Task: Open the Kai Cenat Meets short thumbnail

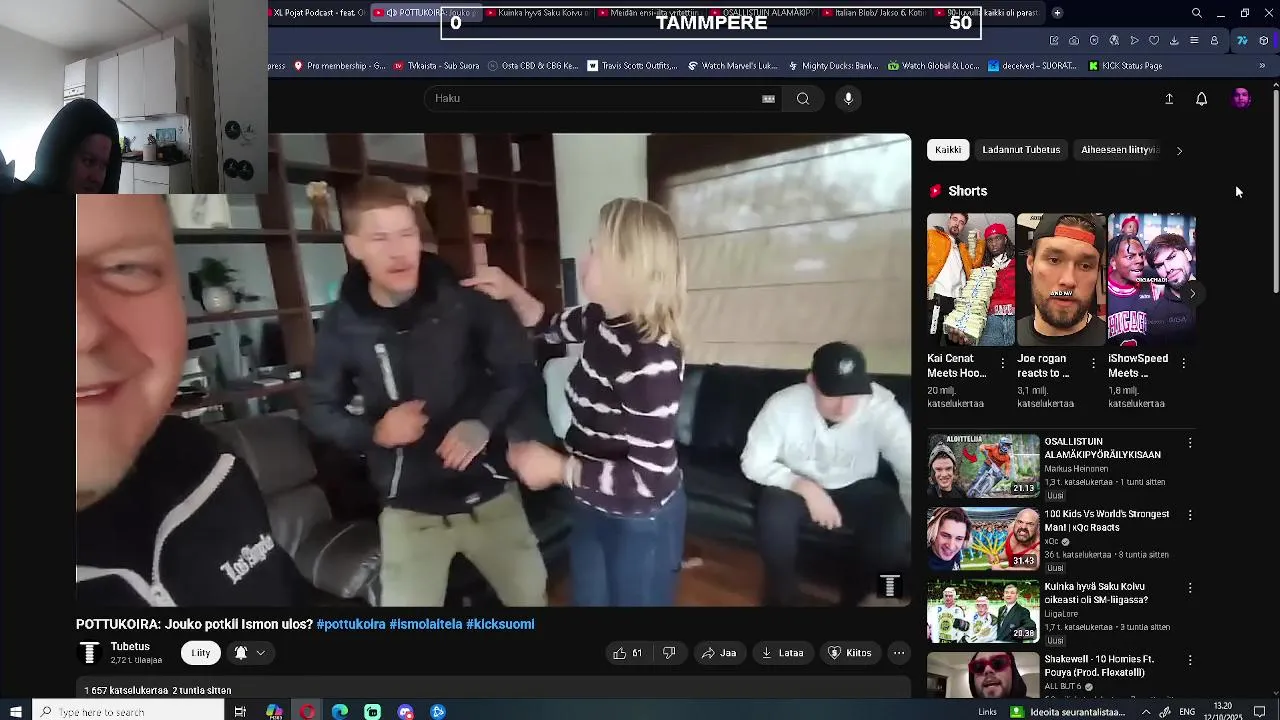Action: click(970, 279)
